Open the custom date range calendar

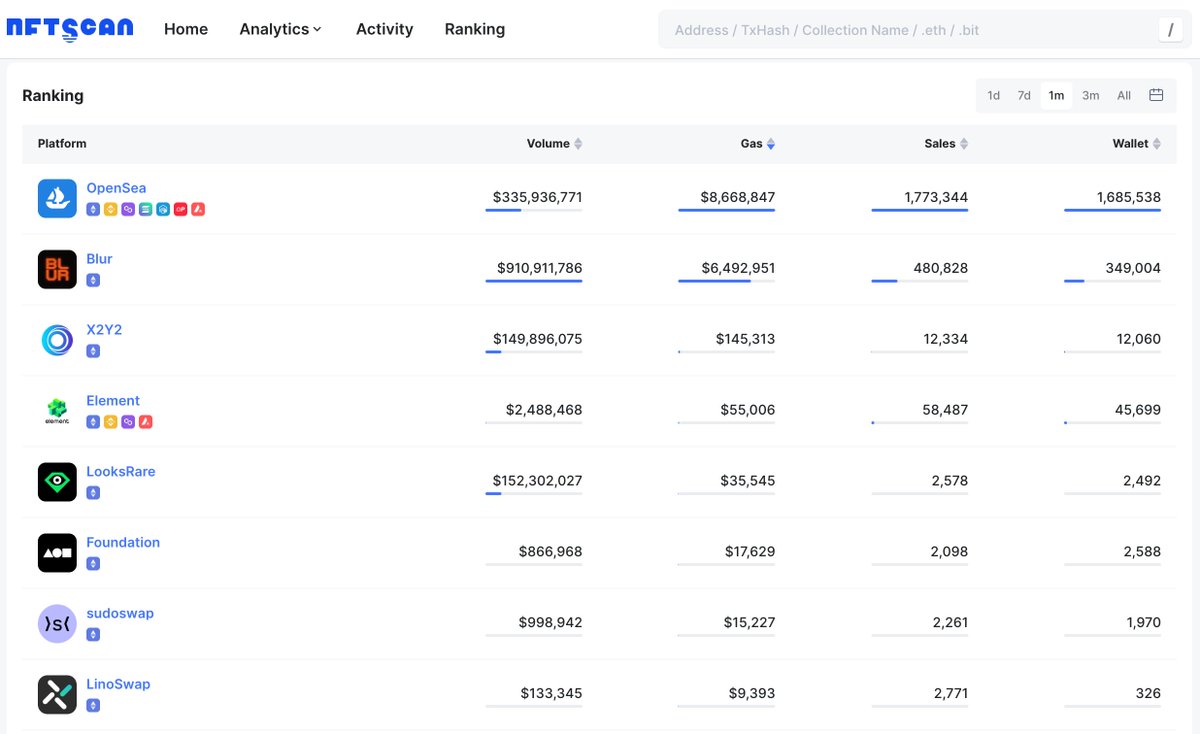click(1156, 95)
